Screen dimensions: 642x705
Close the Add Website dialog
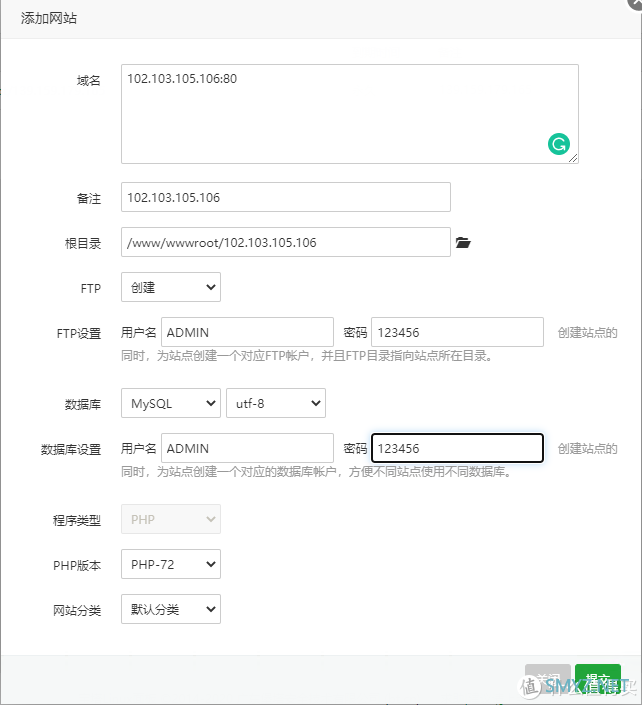(636, 4)
